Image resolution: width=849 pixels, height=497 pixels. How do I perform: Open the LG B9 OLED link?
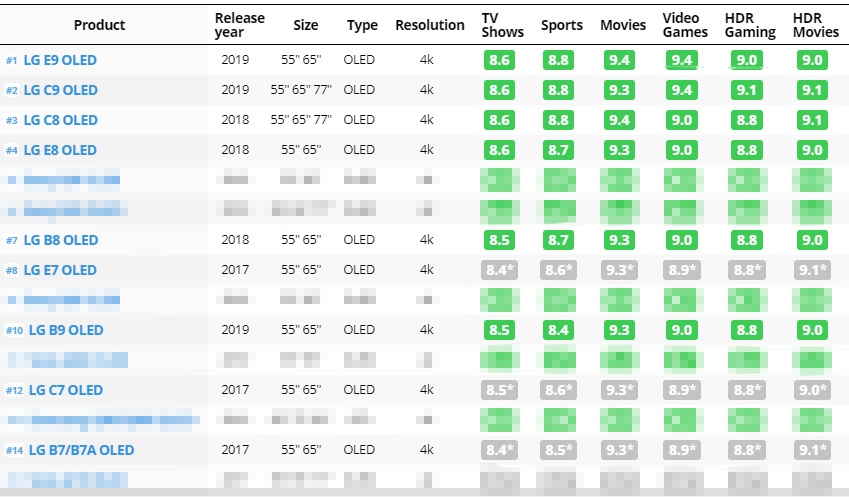tap(66, 330)
